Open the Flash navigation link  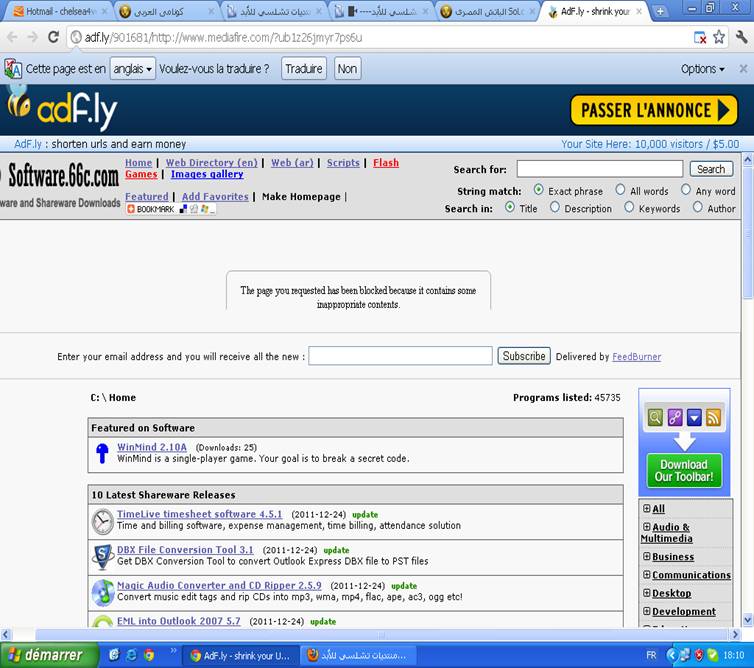pos(386,163)
